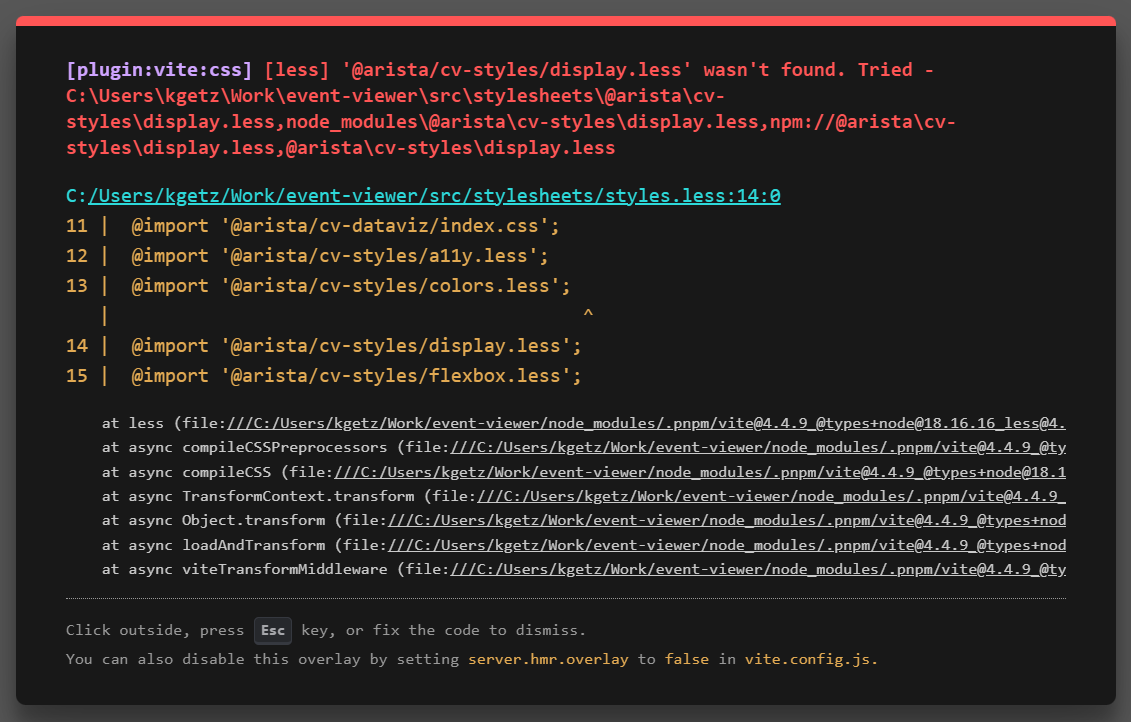Click the highlighted false value text
The image size is (1131, 722).
tap(687, 658)
